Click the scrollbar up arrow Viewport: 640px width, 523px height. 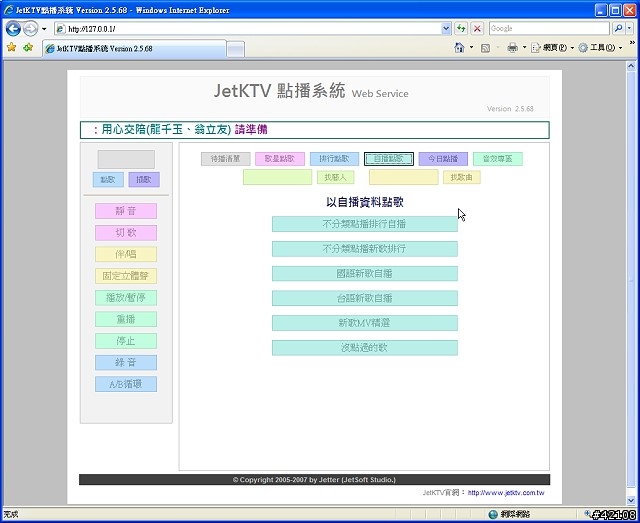click(x=631, y=65)
